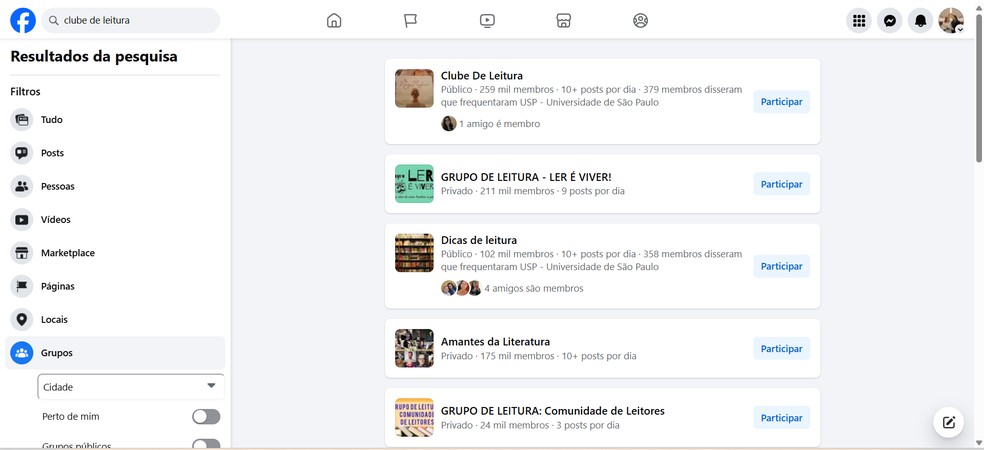Click Comunidade de Leitores thumbnail
The width and height of the screenshot is (984, 450).
point(414,417)
